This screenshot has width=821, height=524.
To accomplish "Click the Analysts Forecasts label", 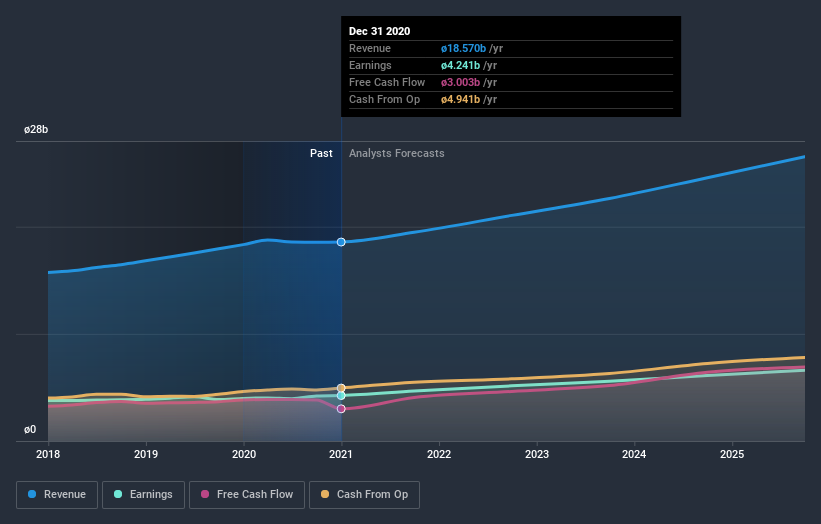I will coord(396,153).
